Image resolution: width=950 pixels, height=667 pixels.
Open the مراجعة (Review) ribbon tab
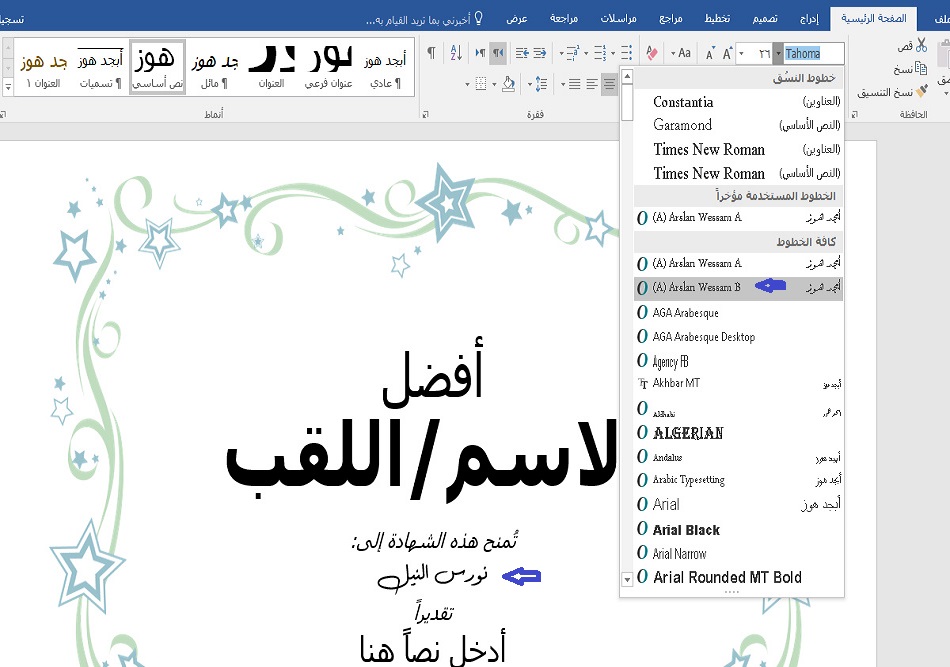pos(565,19)
